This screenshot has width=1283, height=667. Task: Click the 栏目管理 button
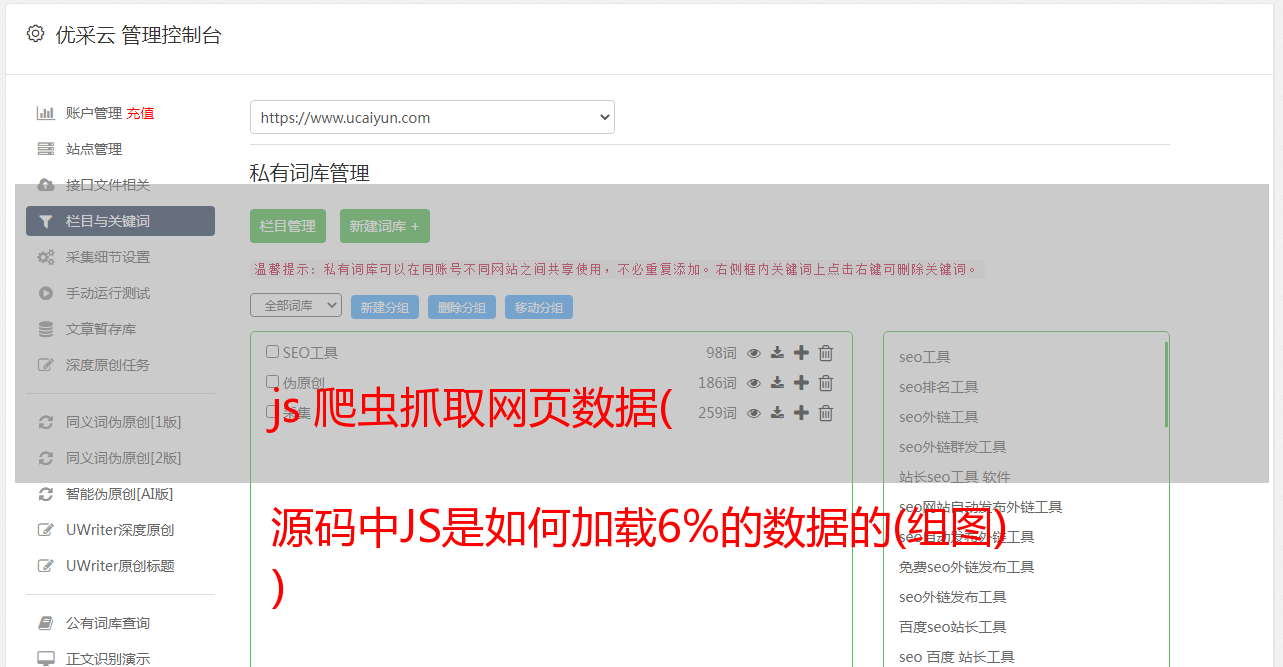click(288, 226)
